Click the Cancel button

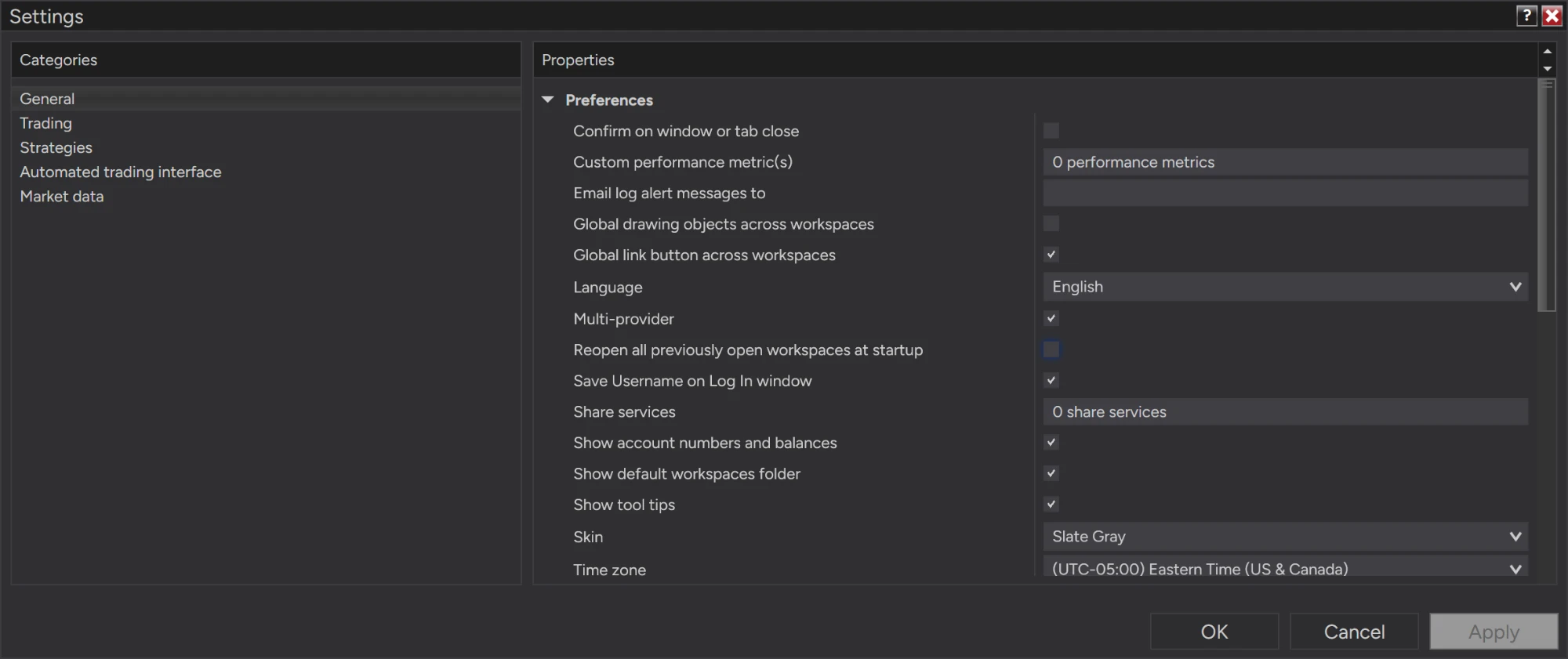coord(1354,632)
